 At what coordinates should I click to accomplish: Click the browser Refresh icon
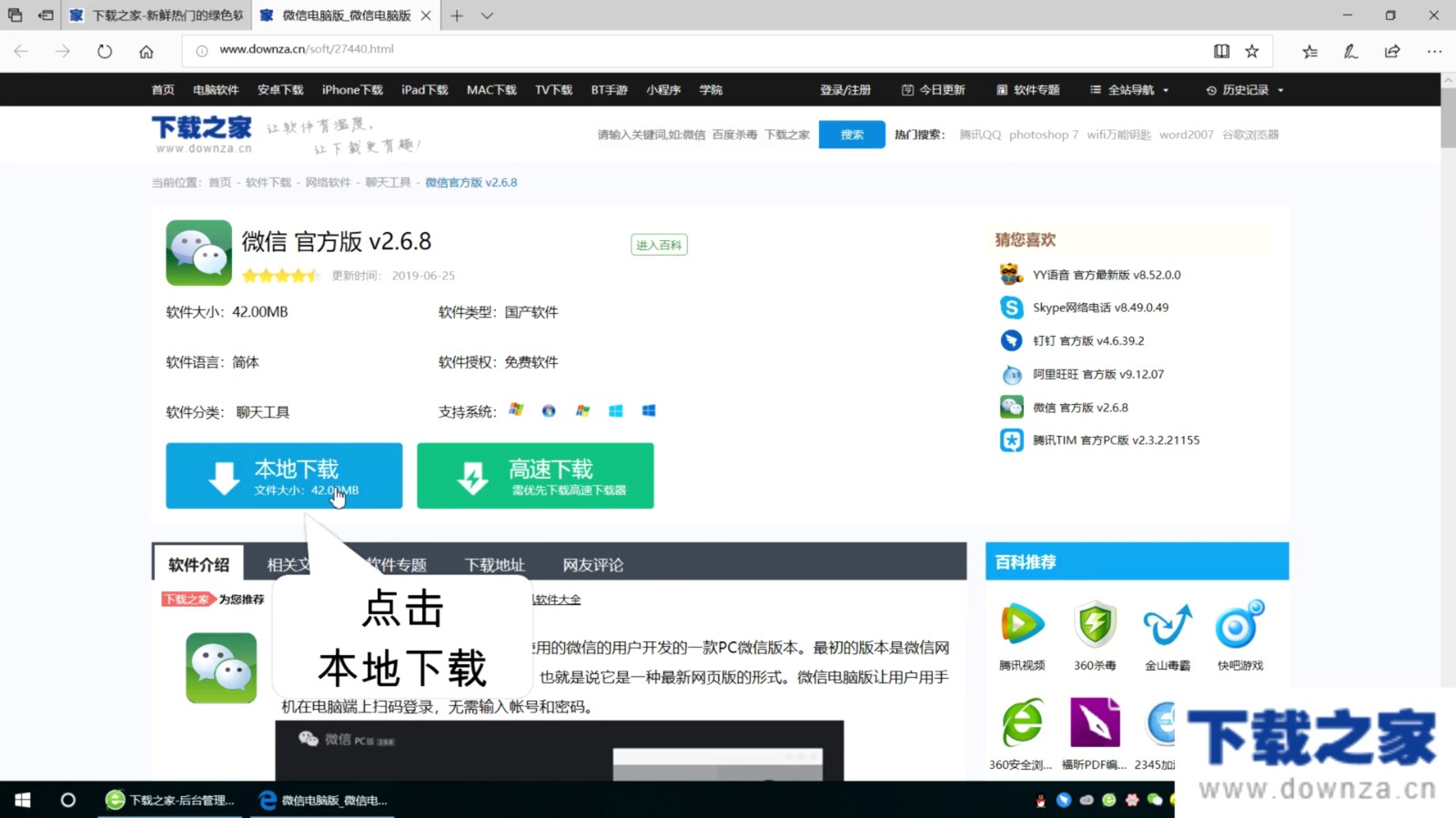point(105,51)
